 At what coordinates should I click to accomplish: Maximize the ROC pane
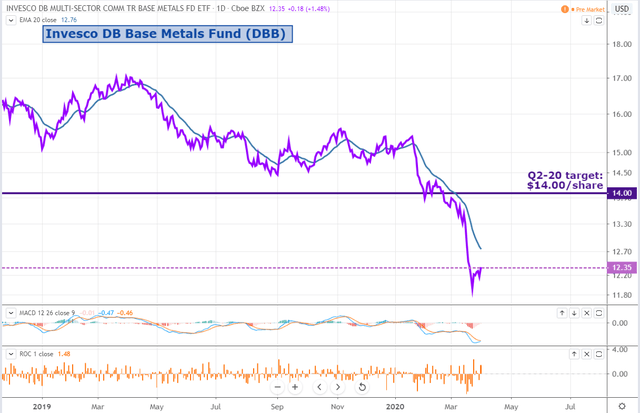599,354
